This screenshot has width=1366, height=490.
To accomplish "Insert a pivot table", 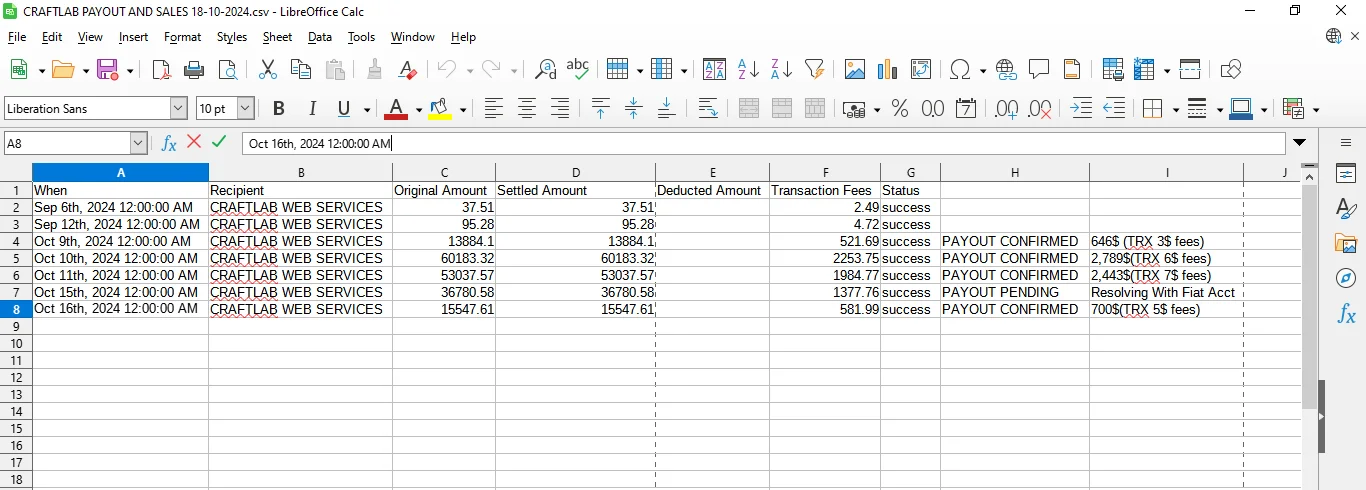I will (x=921, y=69).
